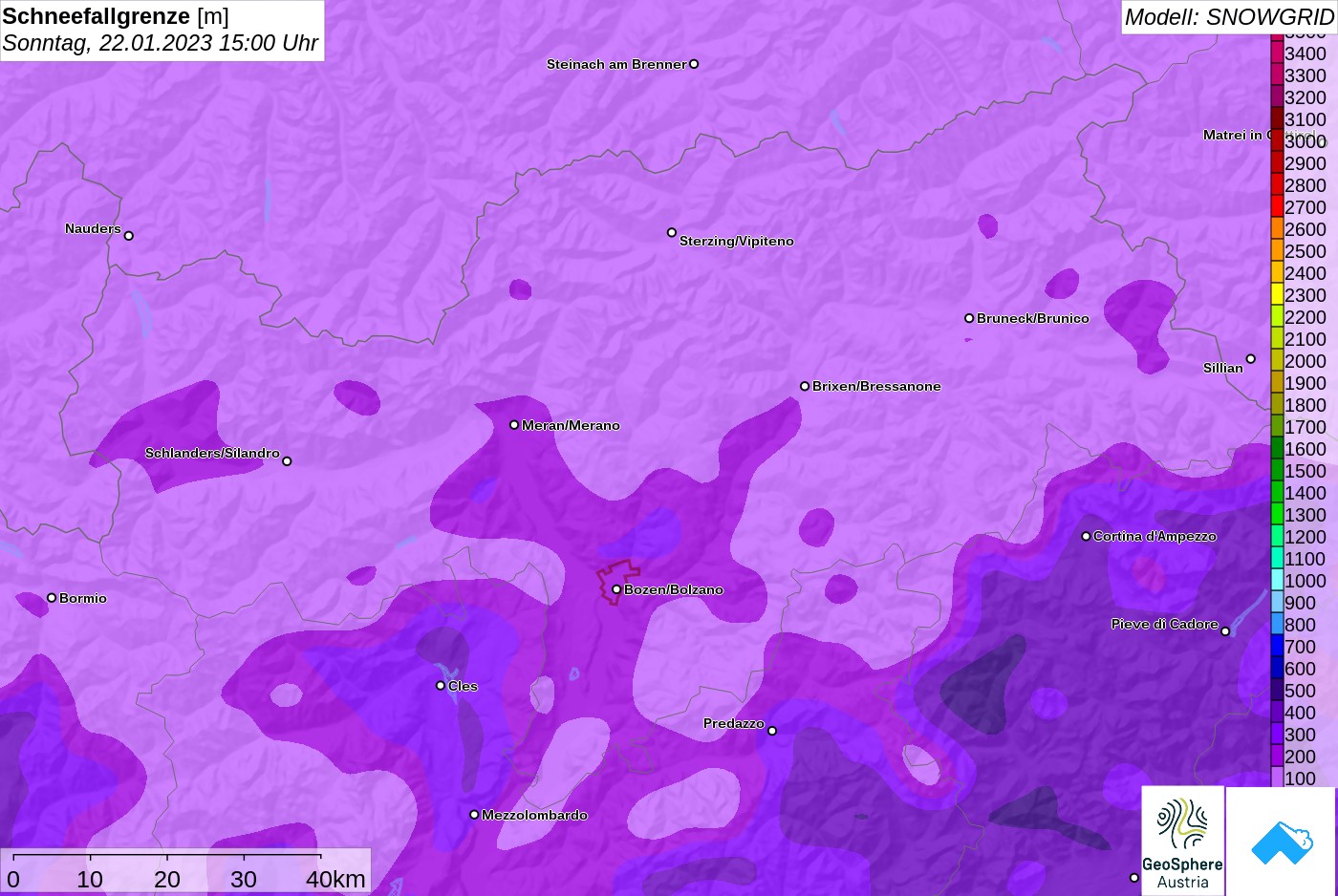Click the Pieve di Cadore marker
The height and width of the screenshot is (896, 1338).
pyautogui.click(x=1225, y=630)
